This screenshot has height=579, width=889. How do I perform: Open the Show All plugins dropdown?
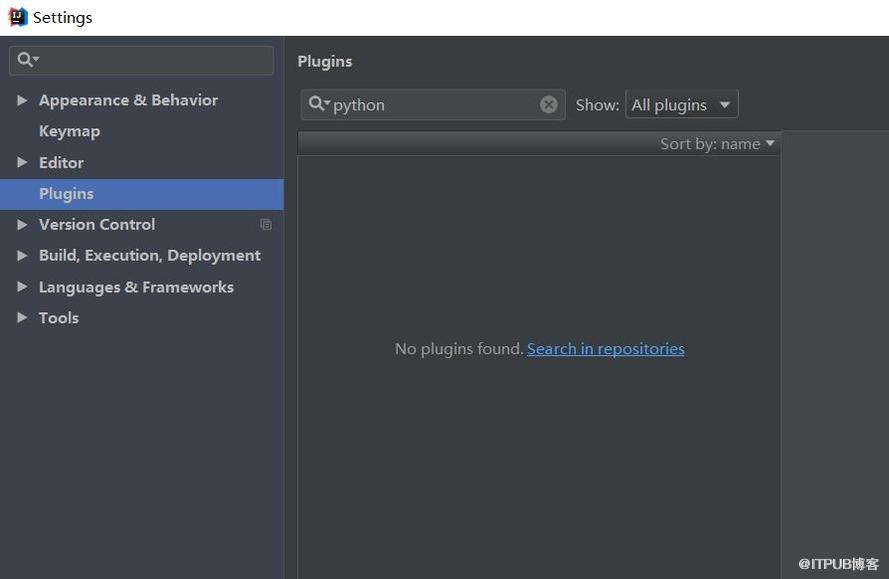pyautogui.click(x=681, y=104)
